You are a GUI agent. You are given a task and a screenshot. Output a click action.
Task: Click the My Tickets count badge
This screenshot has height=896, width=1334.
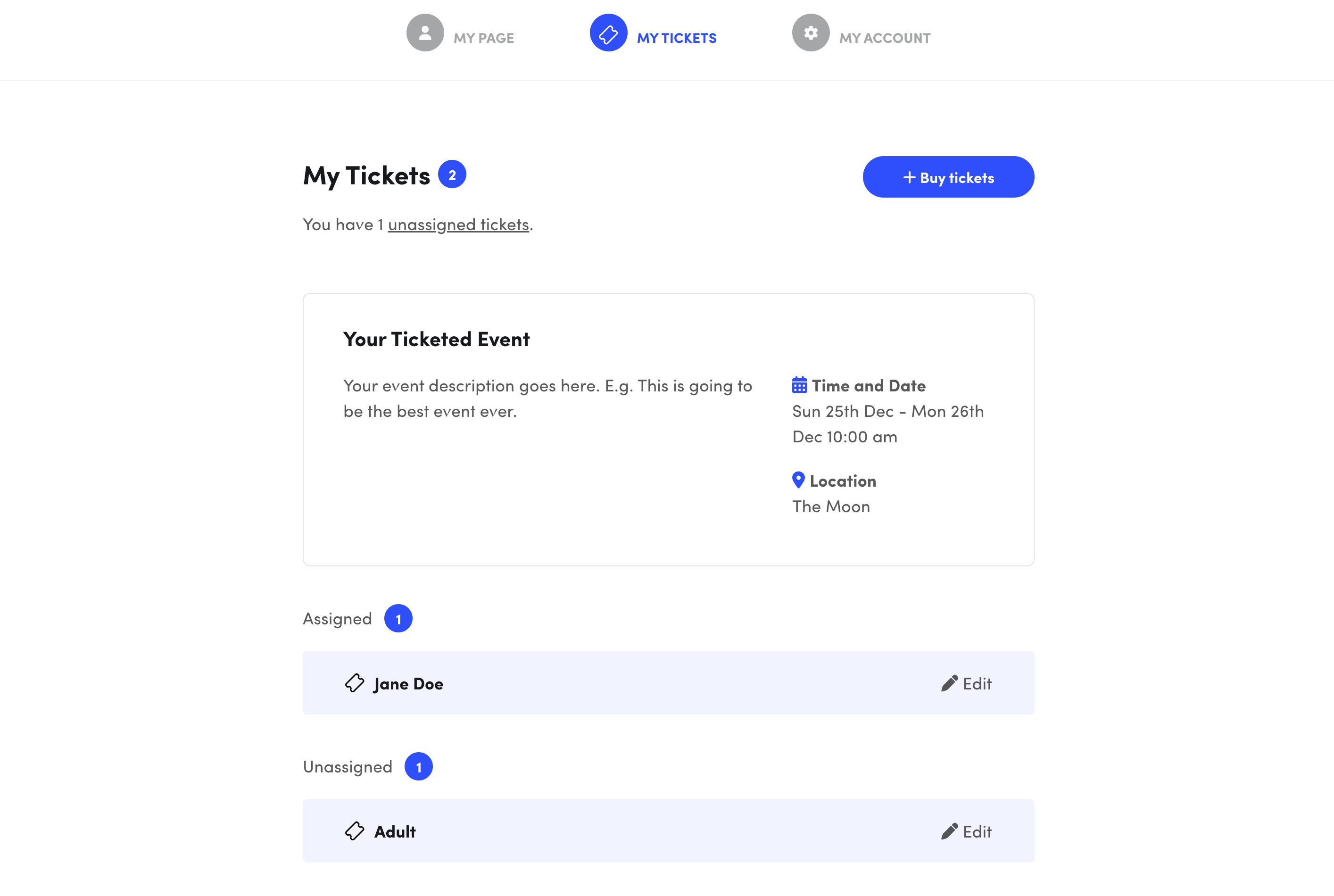[452, 174]
